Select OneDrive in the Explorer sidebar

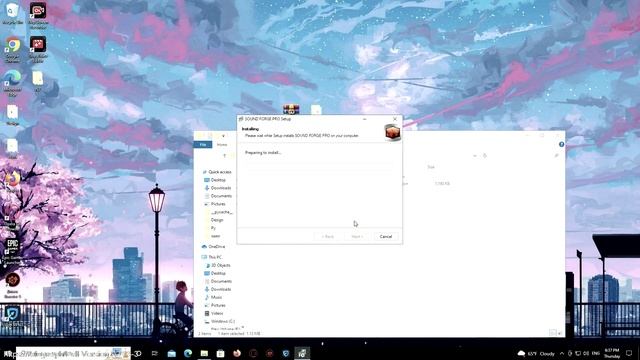coord(217,247)
